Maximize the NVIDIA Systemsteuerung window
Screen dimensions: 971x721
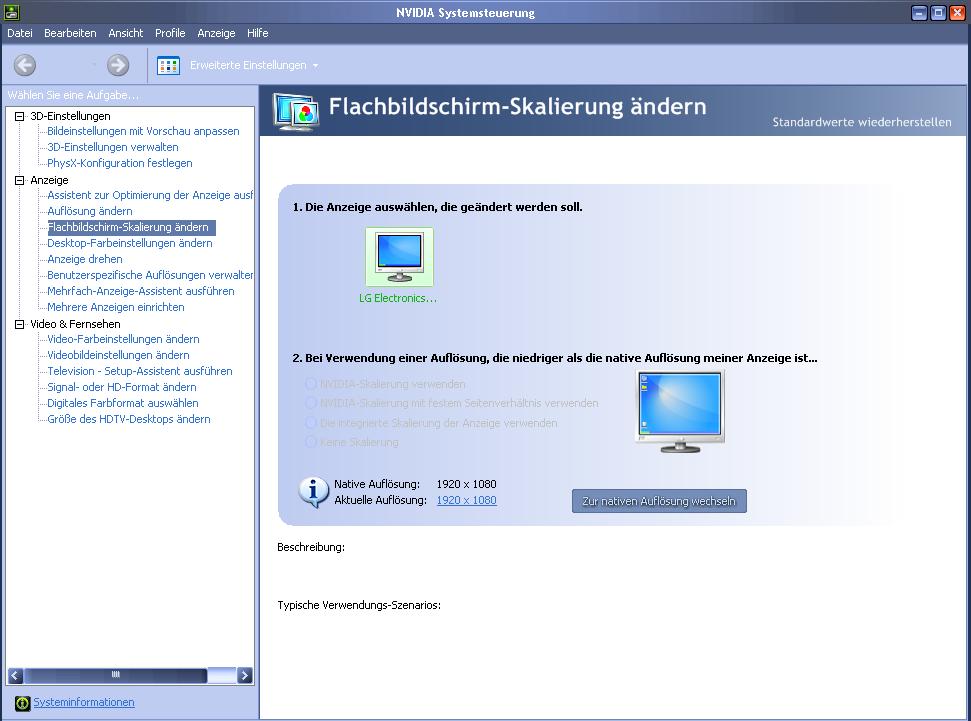point(938,13)
